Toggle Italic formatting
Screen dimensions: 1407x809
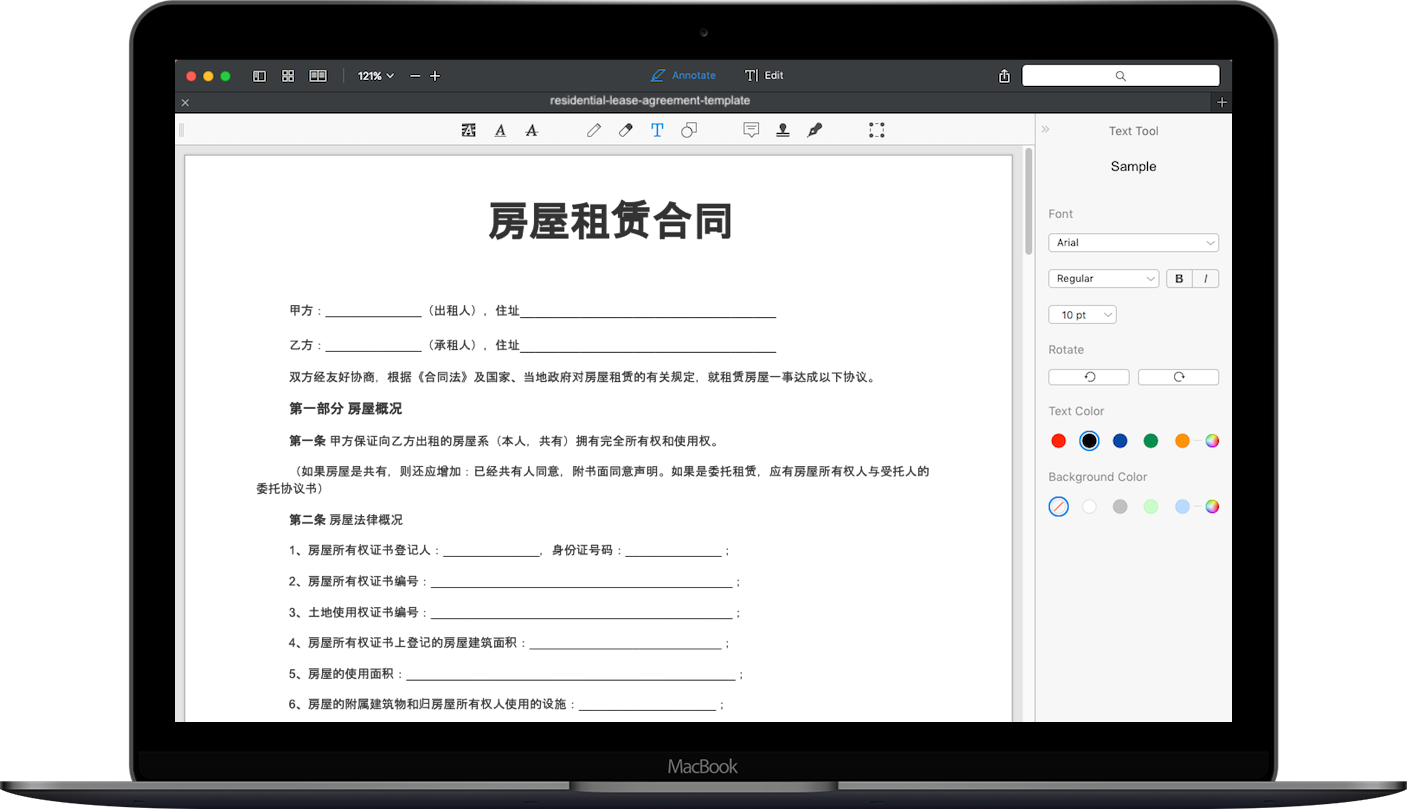tap(1206, 279)
